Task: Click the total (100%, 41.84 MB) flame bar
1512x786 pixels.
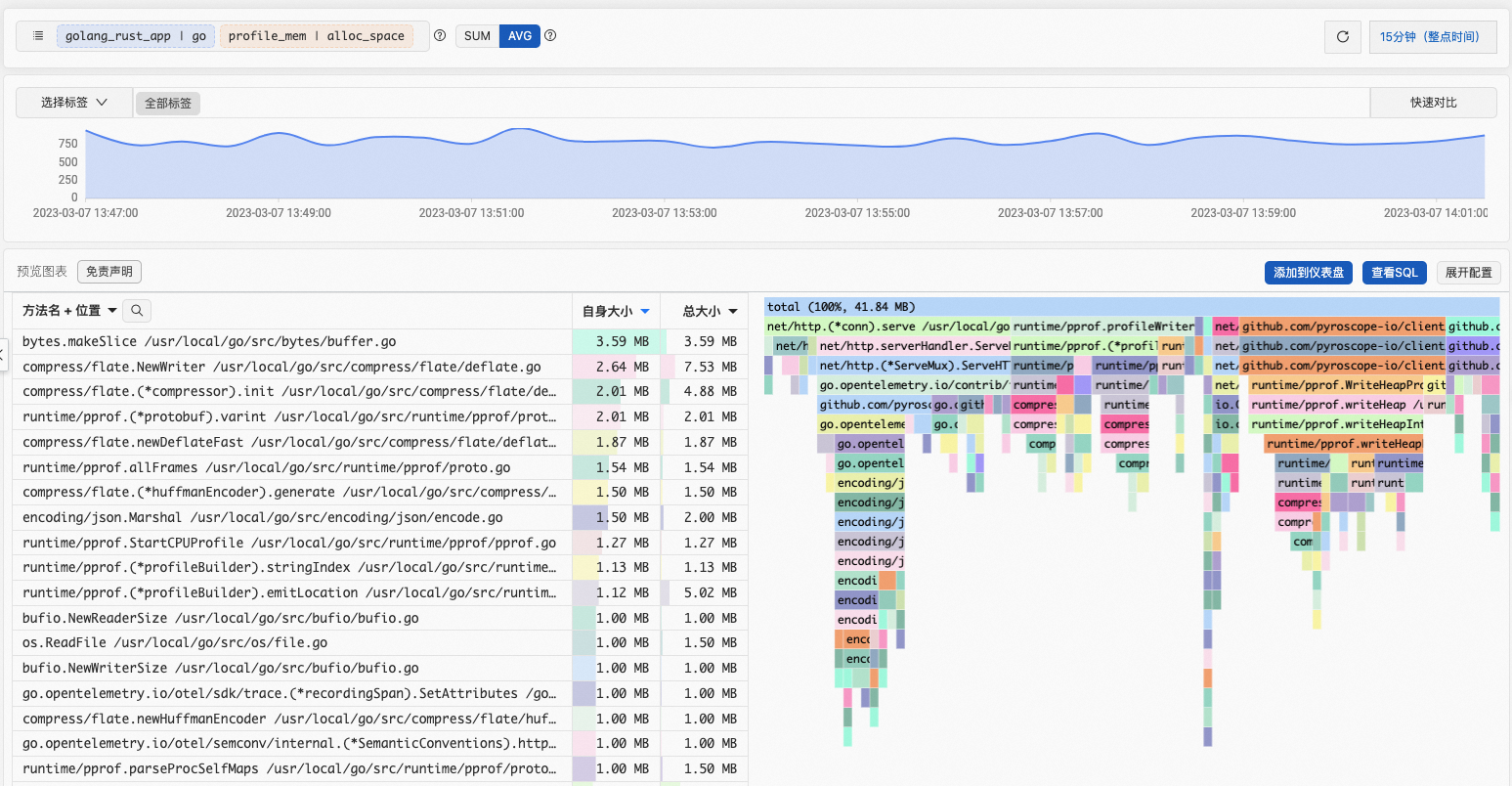Action: tap(1132, 307)
